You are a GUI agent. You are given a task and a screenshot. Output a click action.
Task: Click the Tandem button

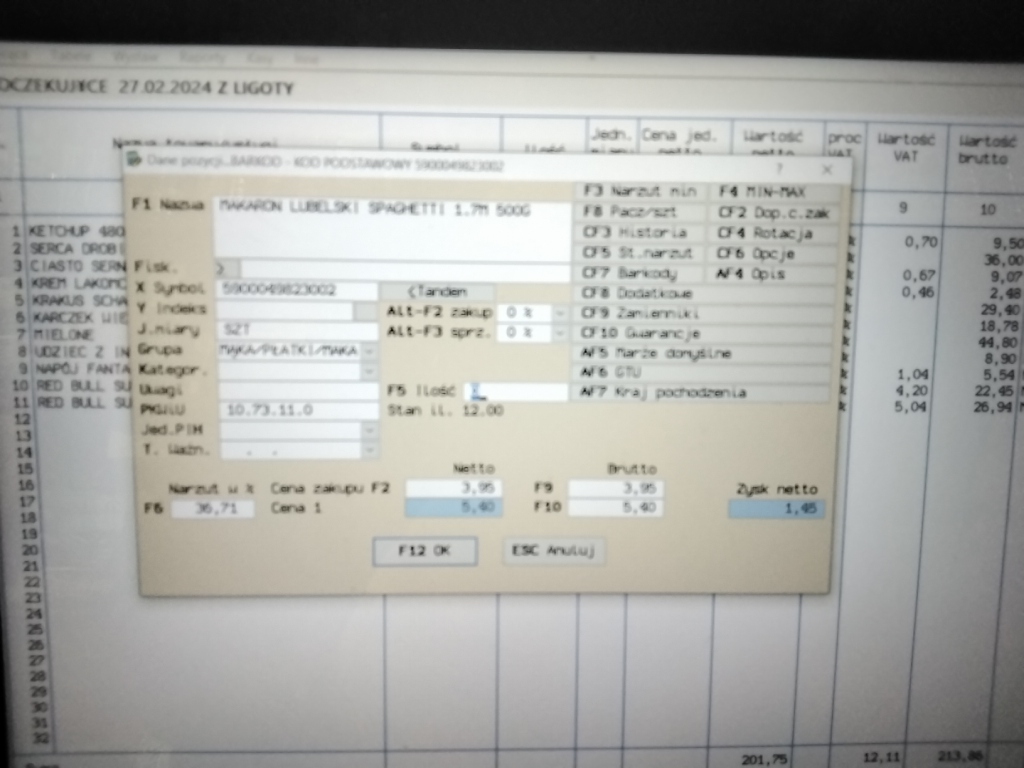click(x=438, y=291)
